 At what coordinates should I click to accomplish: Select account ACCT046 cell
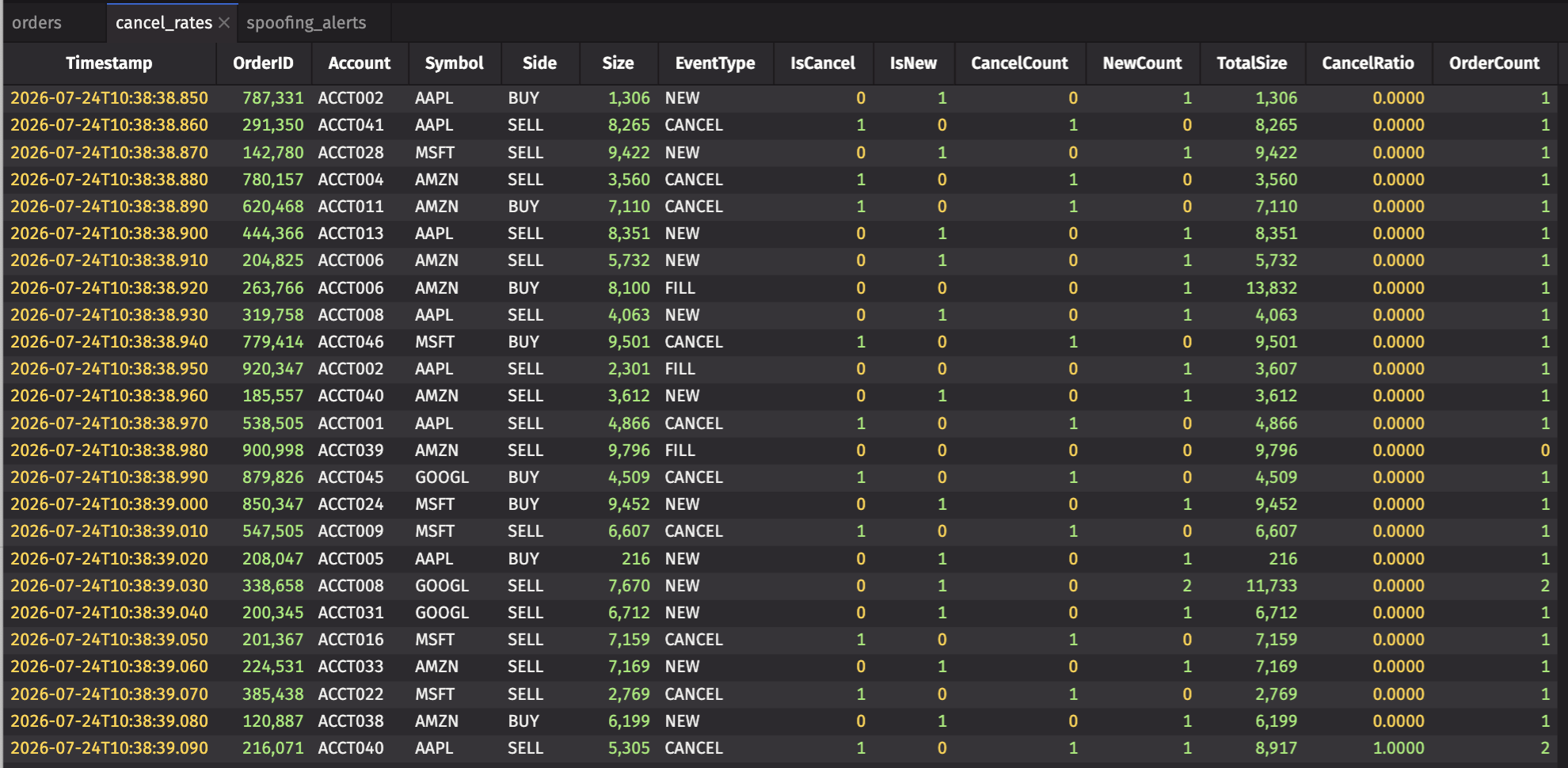click(x=360, y=342)
